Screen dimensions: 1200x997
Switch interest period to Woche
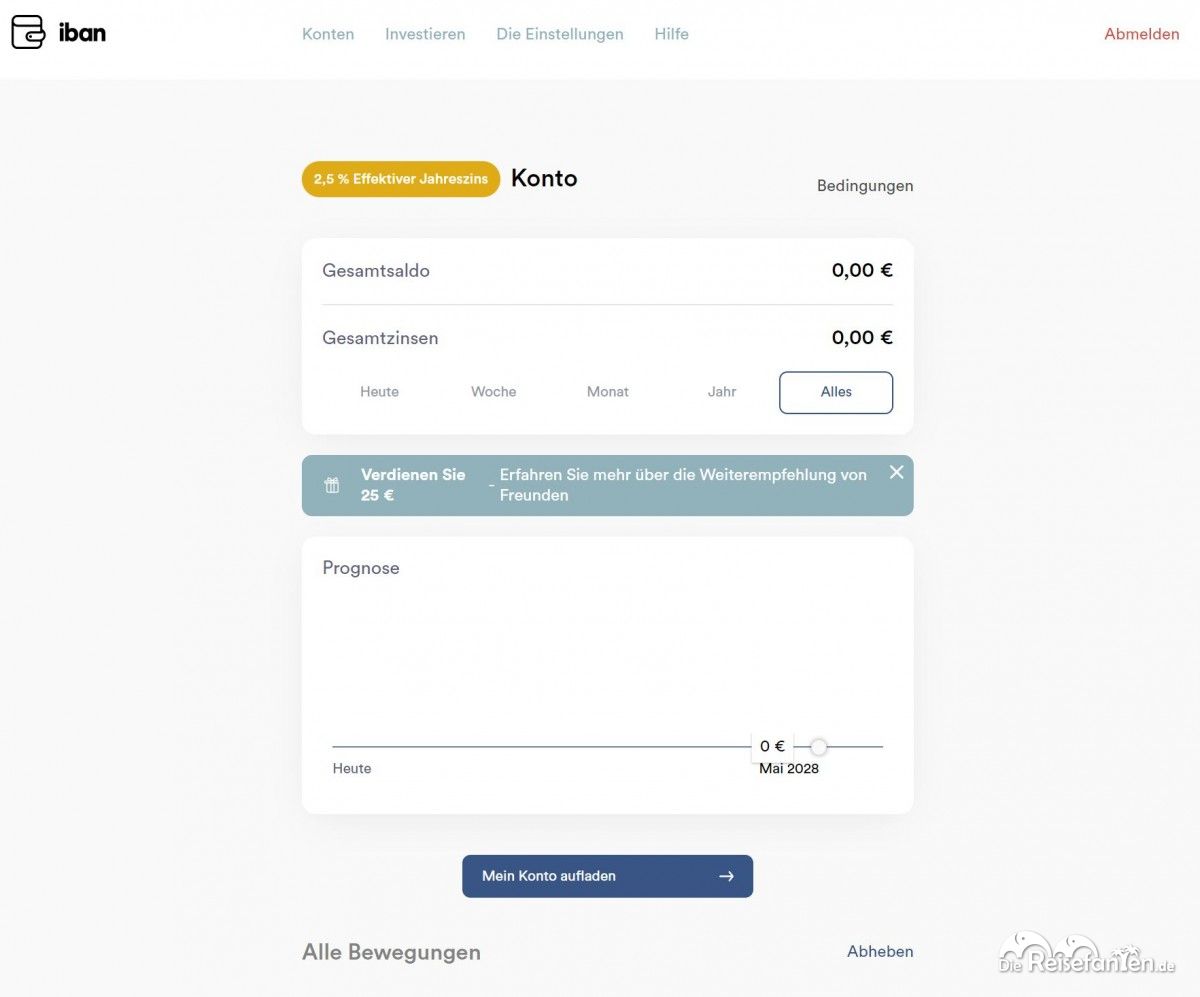point(493,392)
